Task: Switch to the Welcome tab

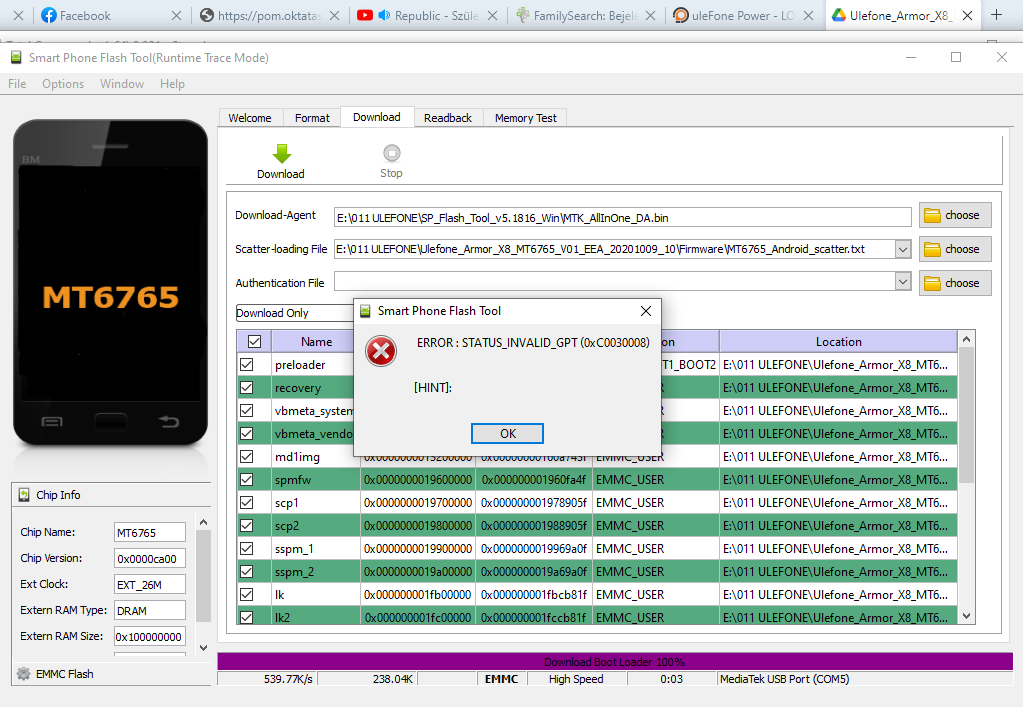Action: coord(250,118)
